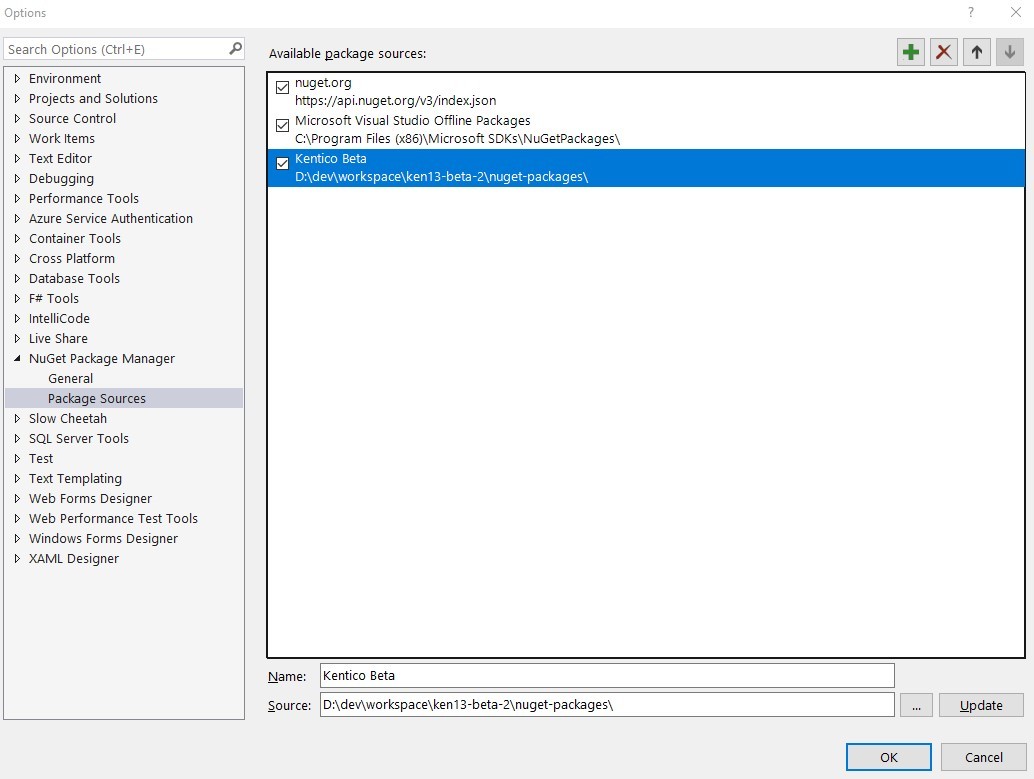Click the search magnifier icon in Search Options
Image resolution: width=1034 pixels, height=779 pixels.
point(235,49)
